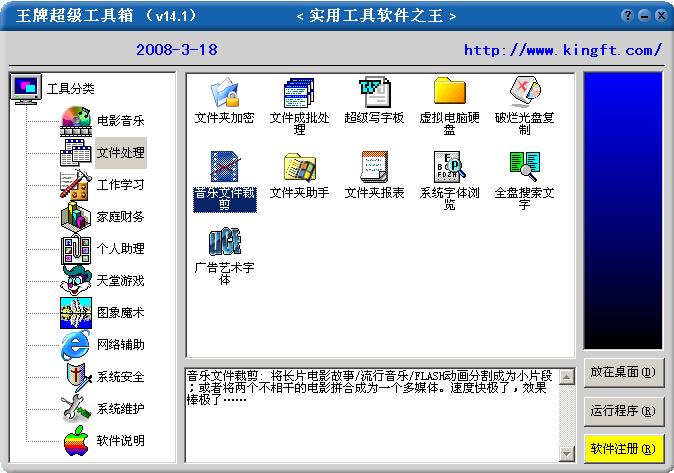
Task: Click the 全盘搜索文字 magnifier icon
Action: click(x=524, y=167)
